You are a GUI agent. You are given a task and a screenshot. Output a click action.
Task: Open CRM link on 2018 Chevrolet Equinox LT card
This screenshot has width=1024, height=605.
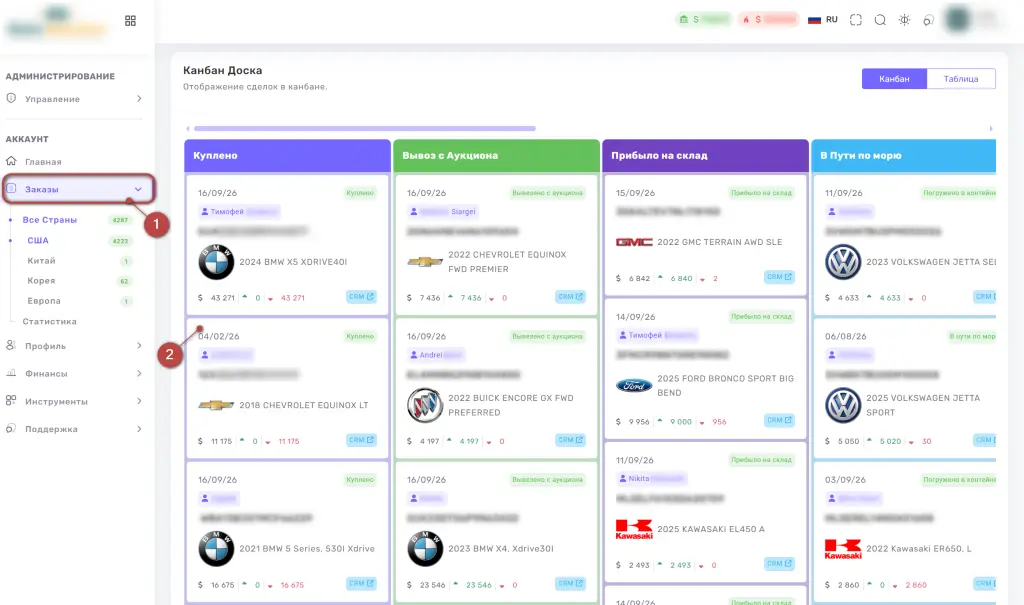(x=361, y=440)
